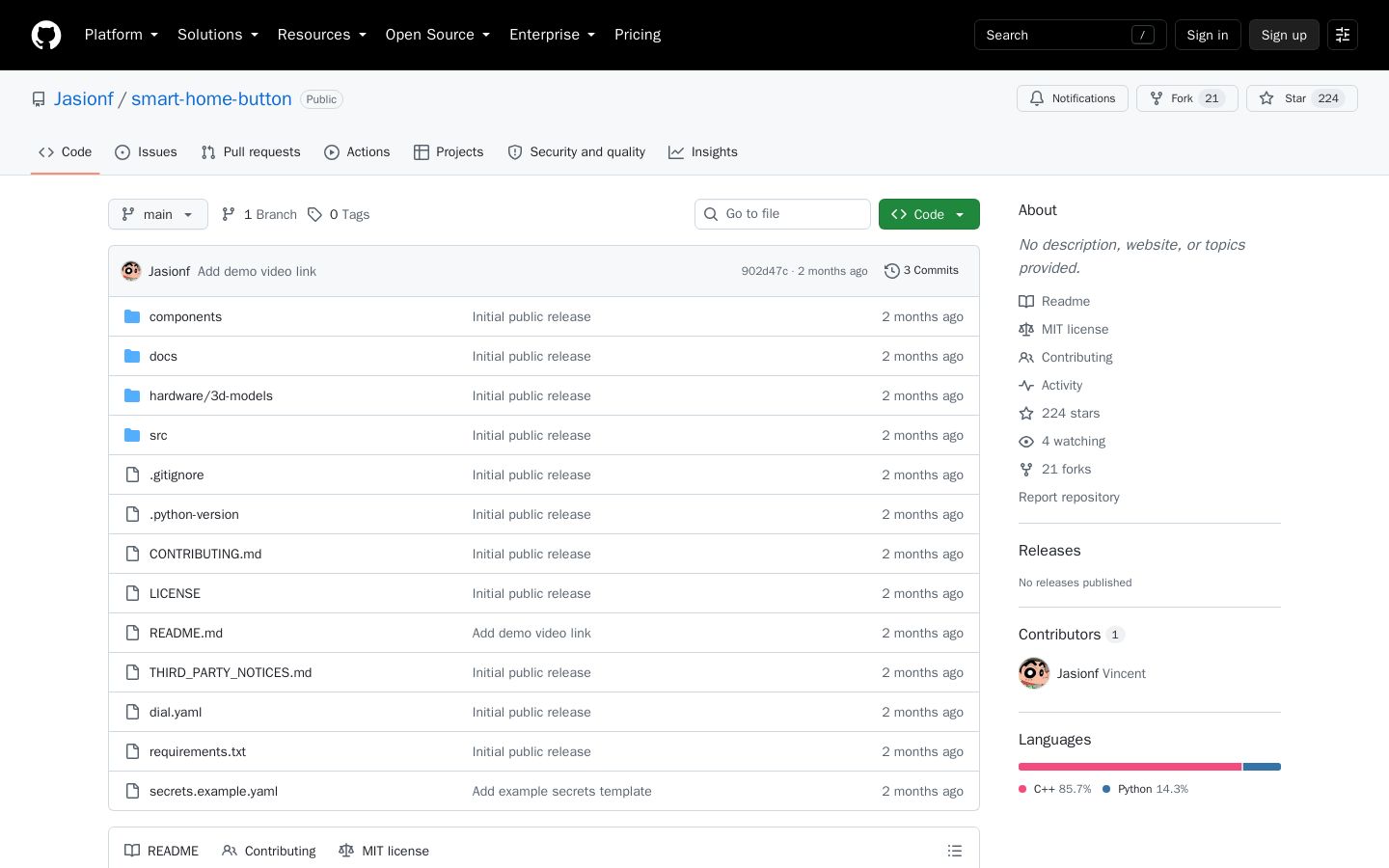Screen dimensions: 1389x868
Task: Open the Security and quality tab
Action: [577, 152]
